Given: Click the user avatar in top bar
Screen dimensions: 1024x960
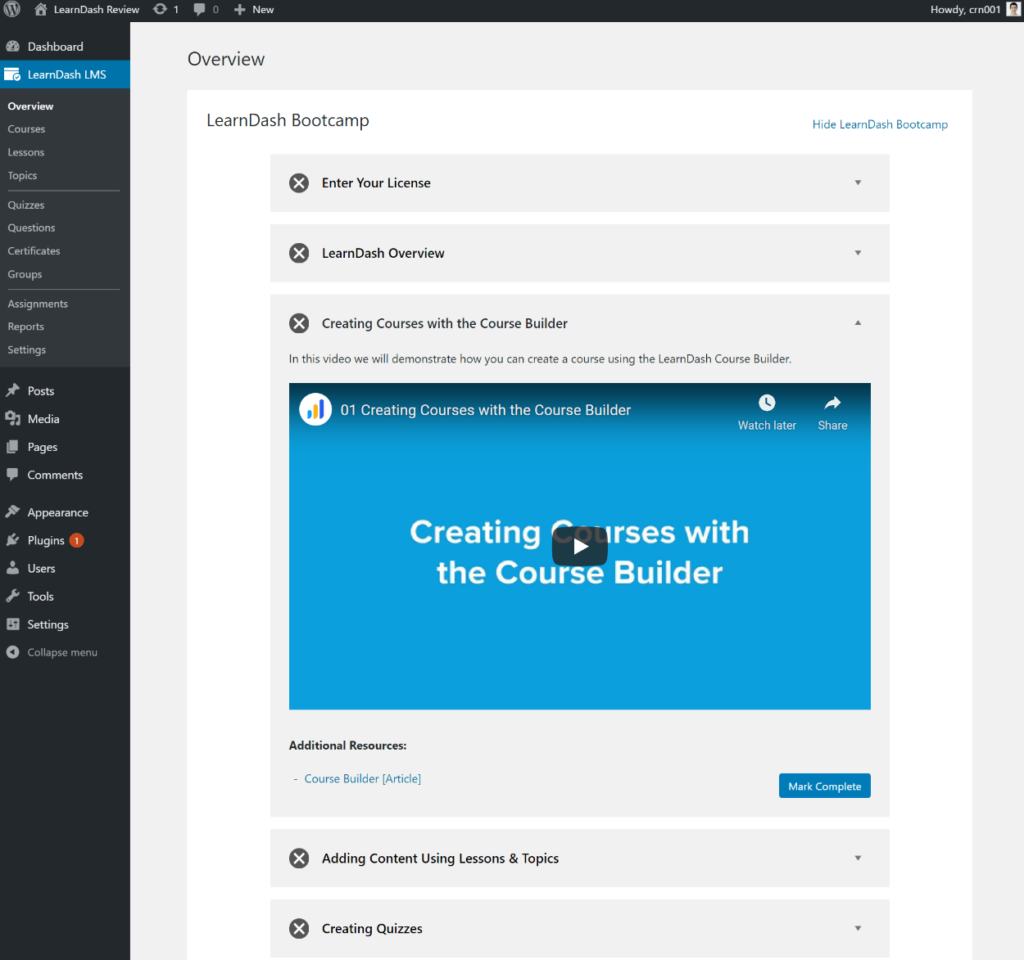Looking at the screenshot, I should pyautogui.click(x=1013, y=9).
